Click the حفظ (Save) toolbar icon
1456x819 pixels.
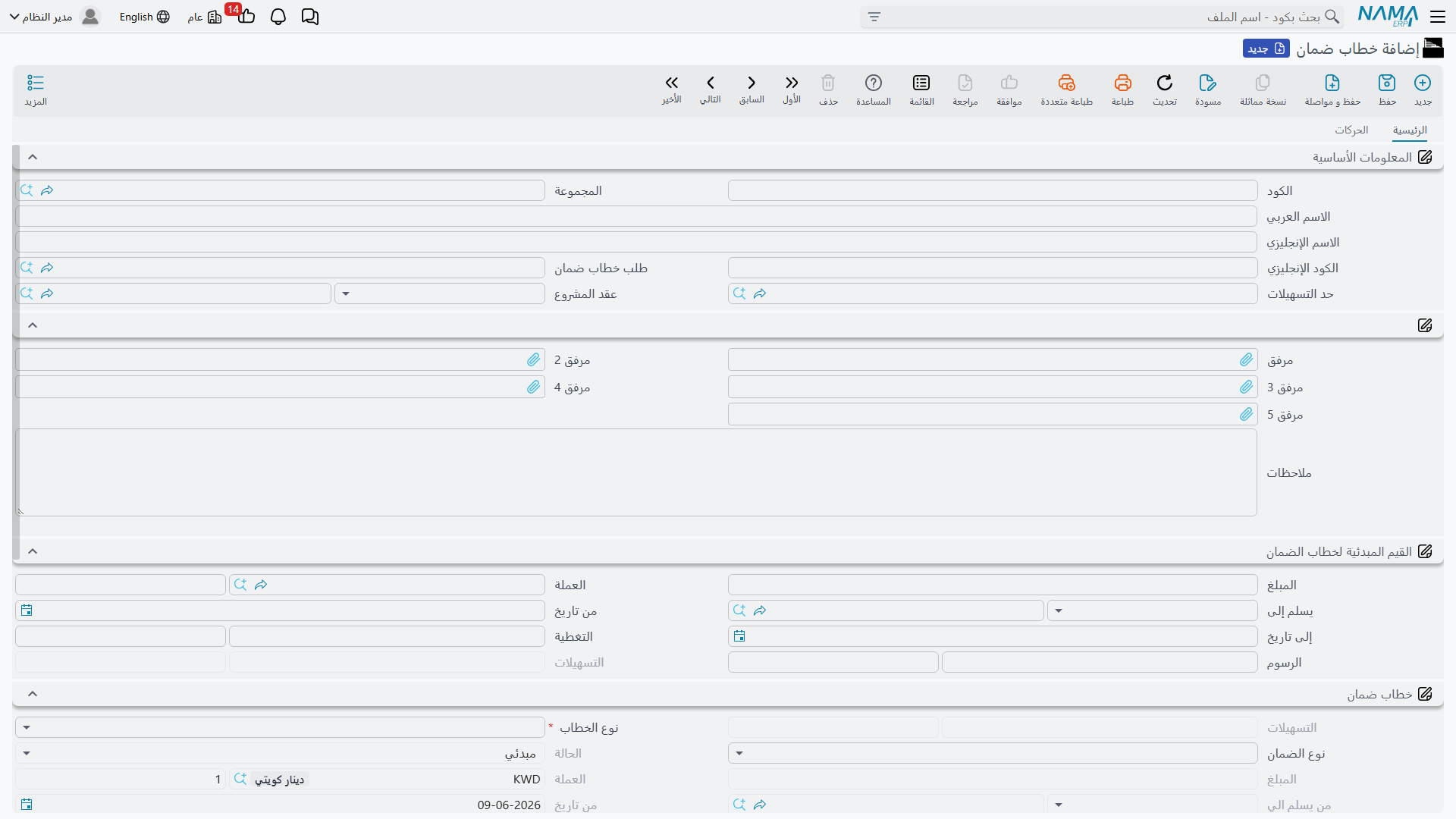1387,83
